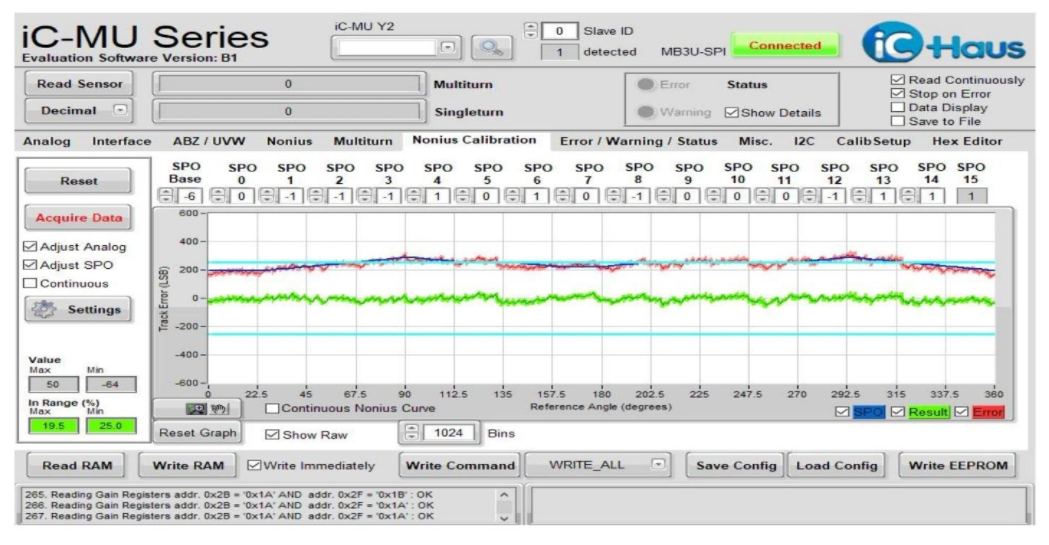Toggle Write Immediately checkbox

tap(254, 465)
